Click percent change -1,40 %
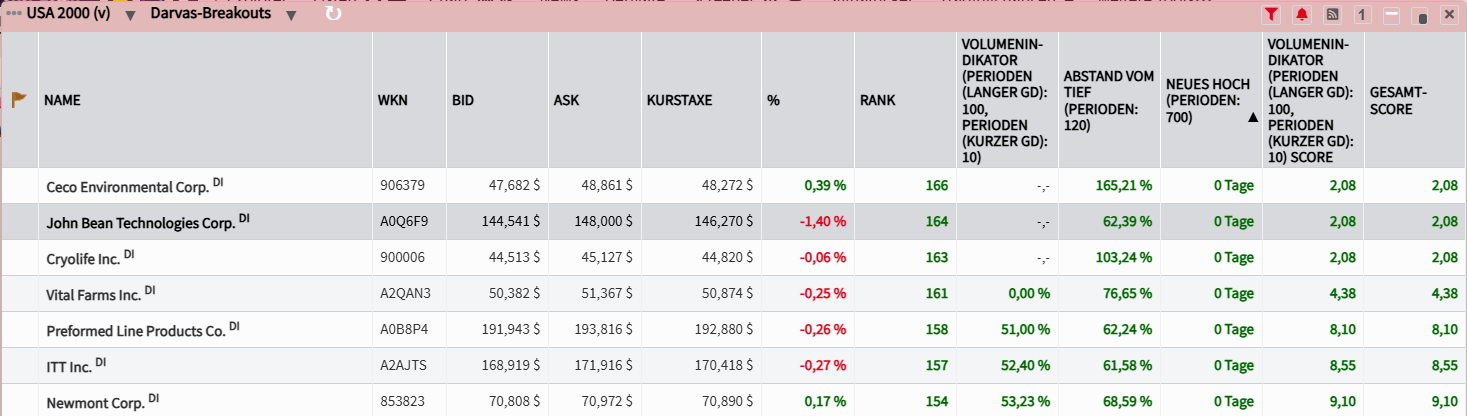The height and width of the screenshot is (416, 1467). (x=822, y=222)
